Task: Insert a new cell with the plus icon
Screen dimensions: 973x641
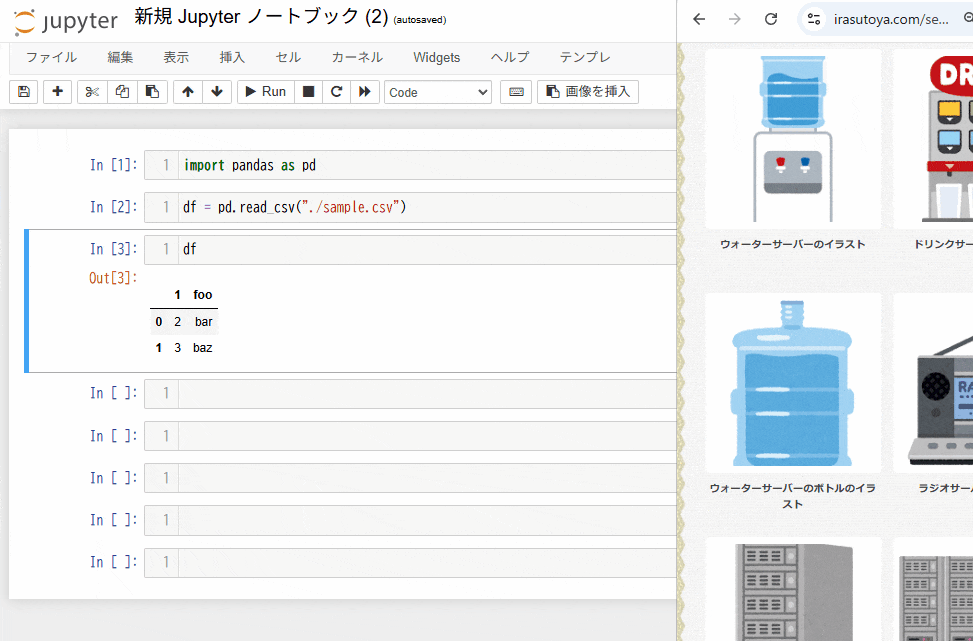Action: (x=57, y=91)
